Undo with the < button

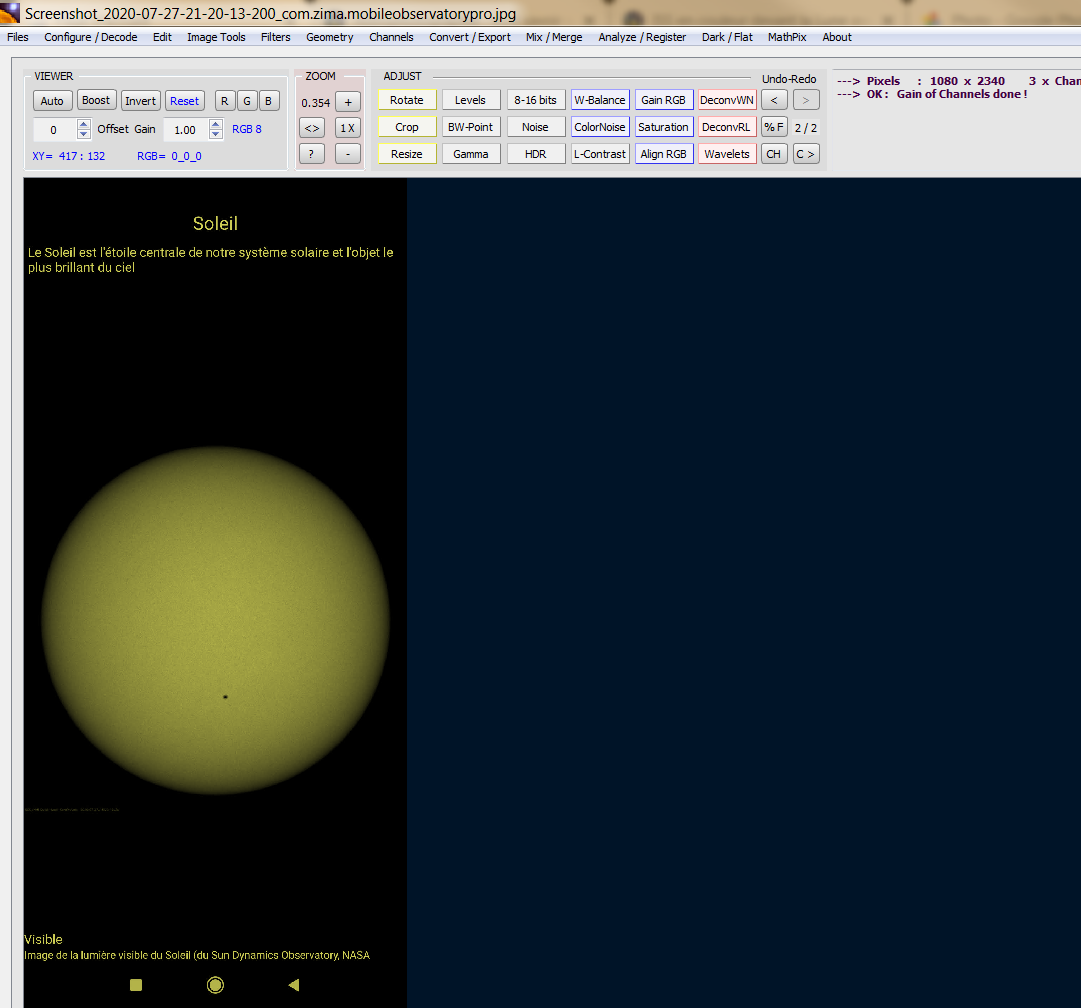point(774,100)
